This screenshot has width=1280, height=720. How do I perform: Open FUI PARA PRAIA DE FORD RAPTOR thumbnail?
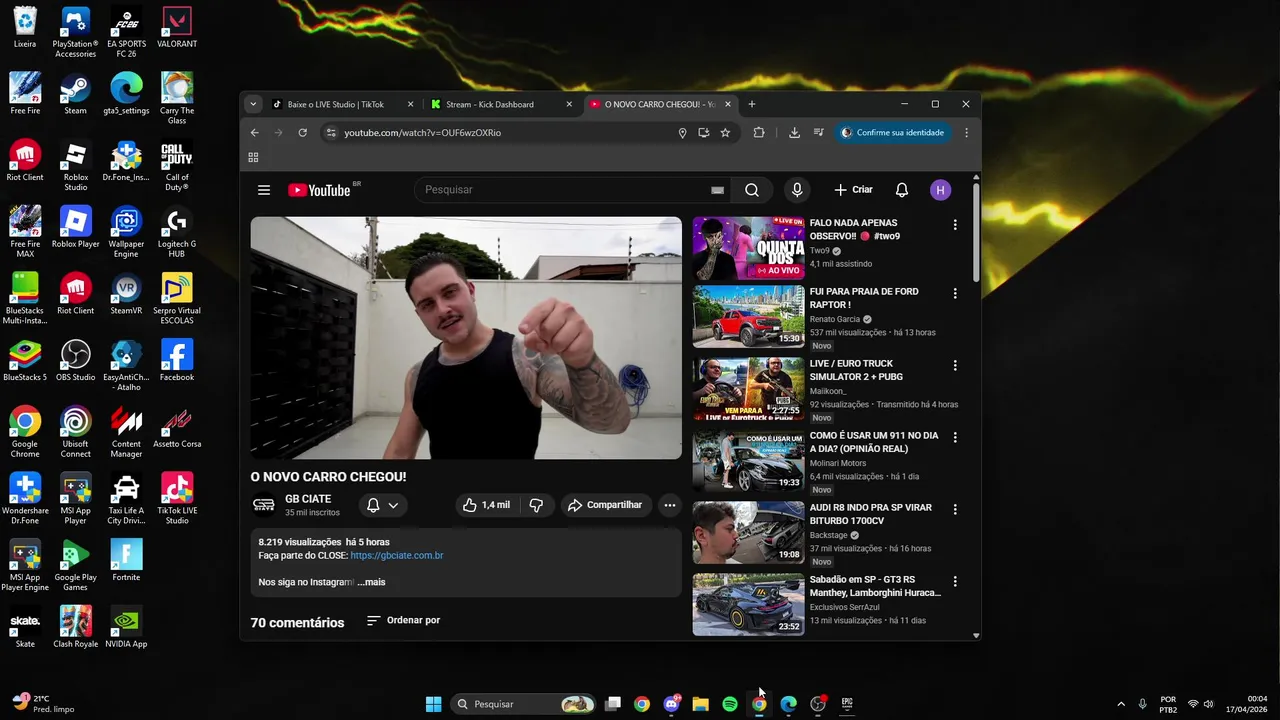[749, 316]
